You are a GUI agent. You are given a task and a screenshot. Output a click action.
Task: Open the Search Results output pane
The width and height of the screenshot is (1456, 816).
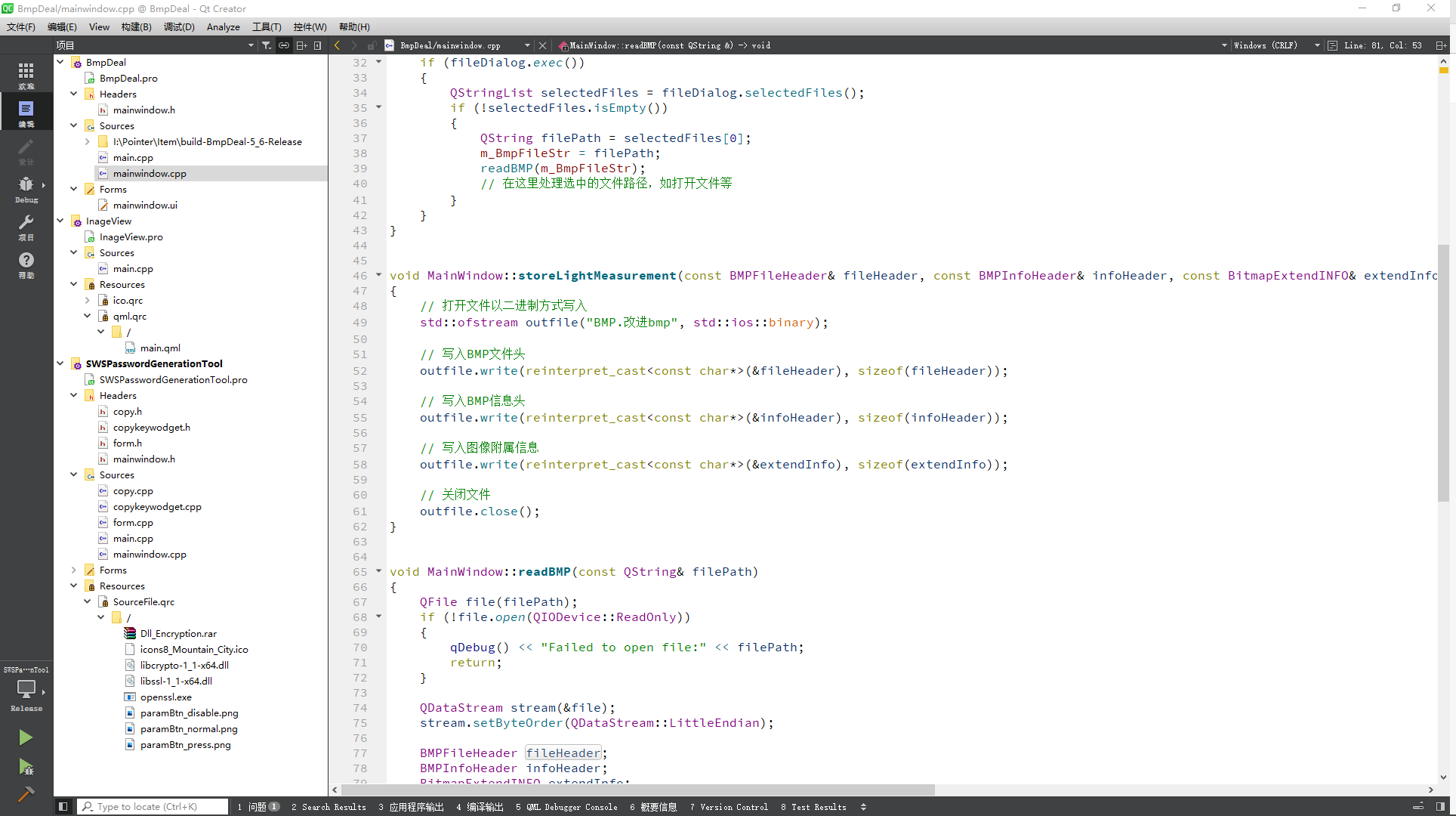[329, 807]
